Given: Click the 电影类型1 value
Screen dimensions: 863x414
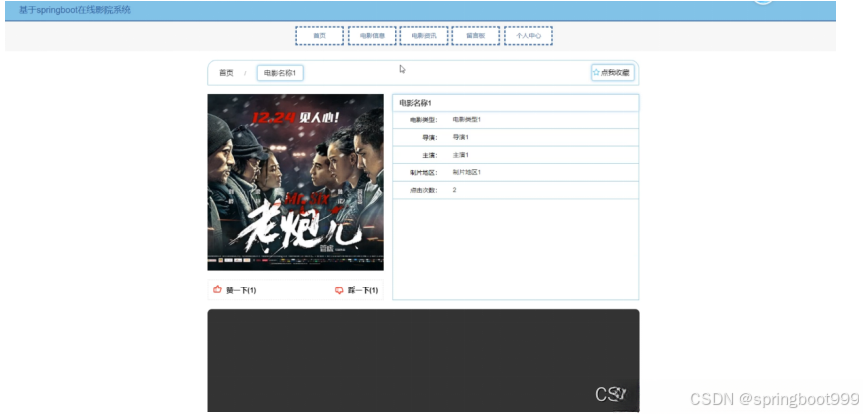Looking at the screenshot, I should click(x=467, y=119).
